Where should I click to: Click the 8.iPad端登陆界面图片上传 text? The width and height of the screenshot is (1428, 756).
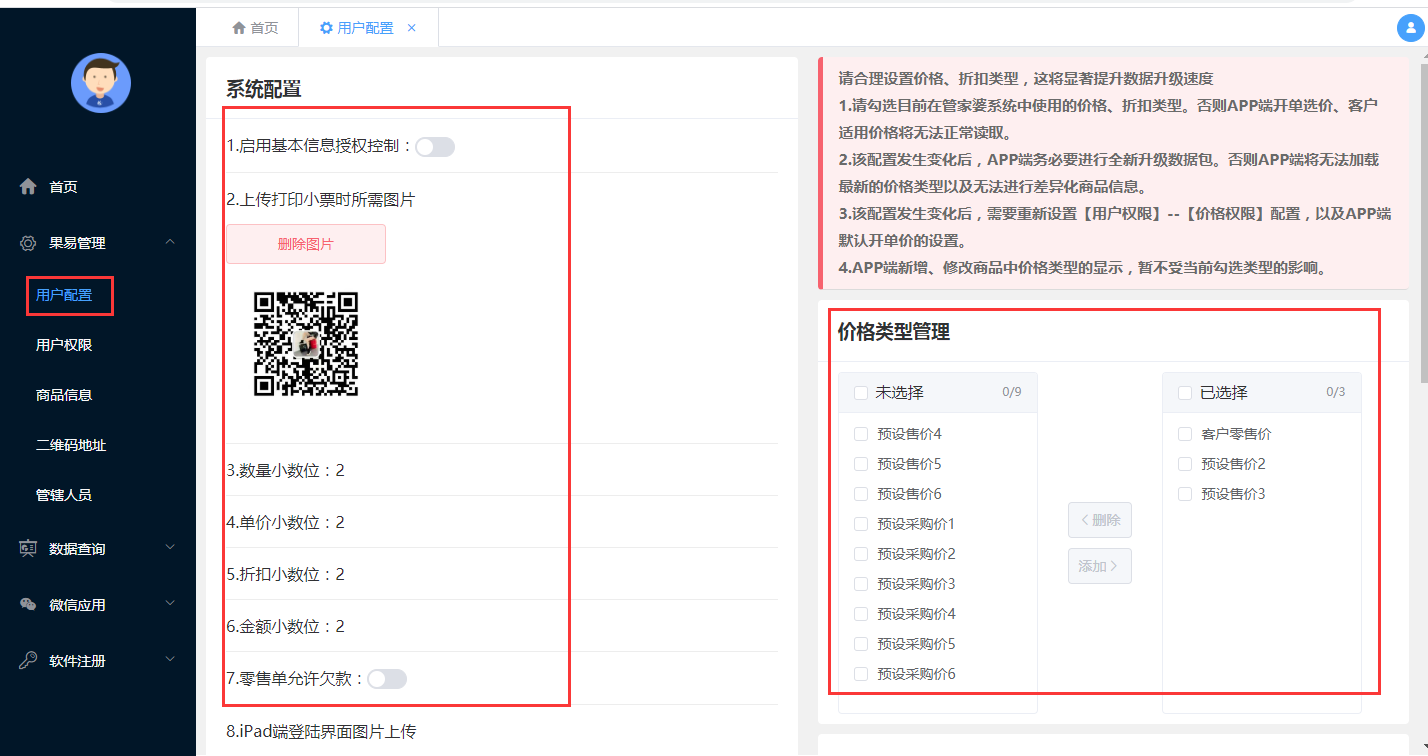coord(321,731)
